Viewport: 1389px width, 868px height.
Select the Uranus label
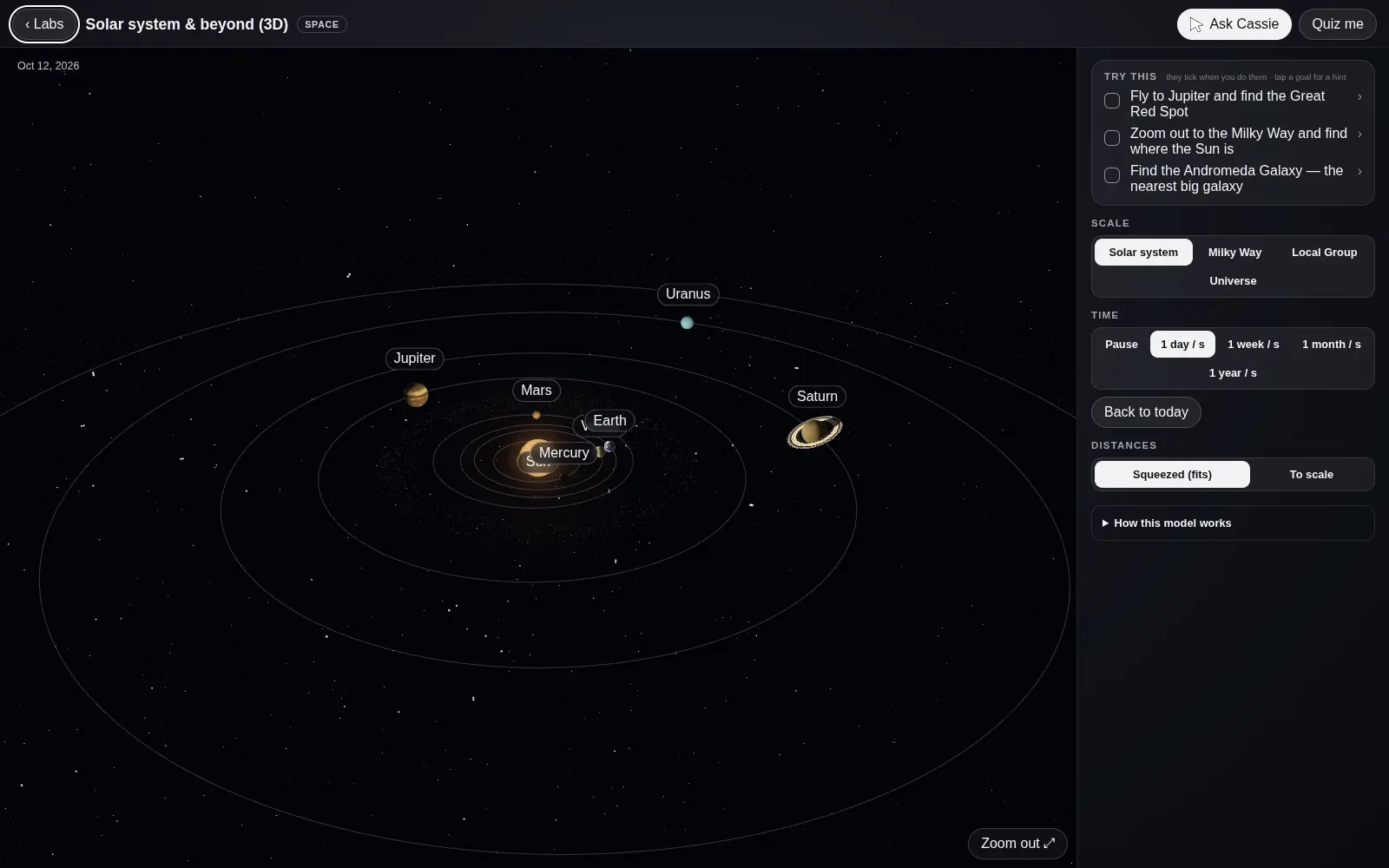point(688,294)
